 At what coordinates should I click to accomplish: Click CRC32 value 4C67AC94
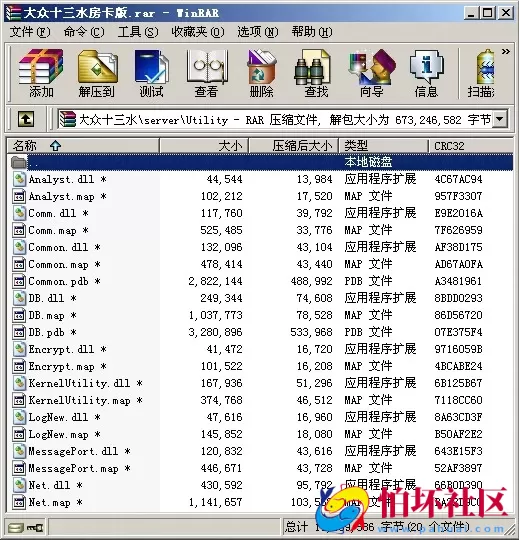458,179
